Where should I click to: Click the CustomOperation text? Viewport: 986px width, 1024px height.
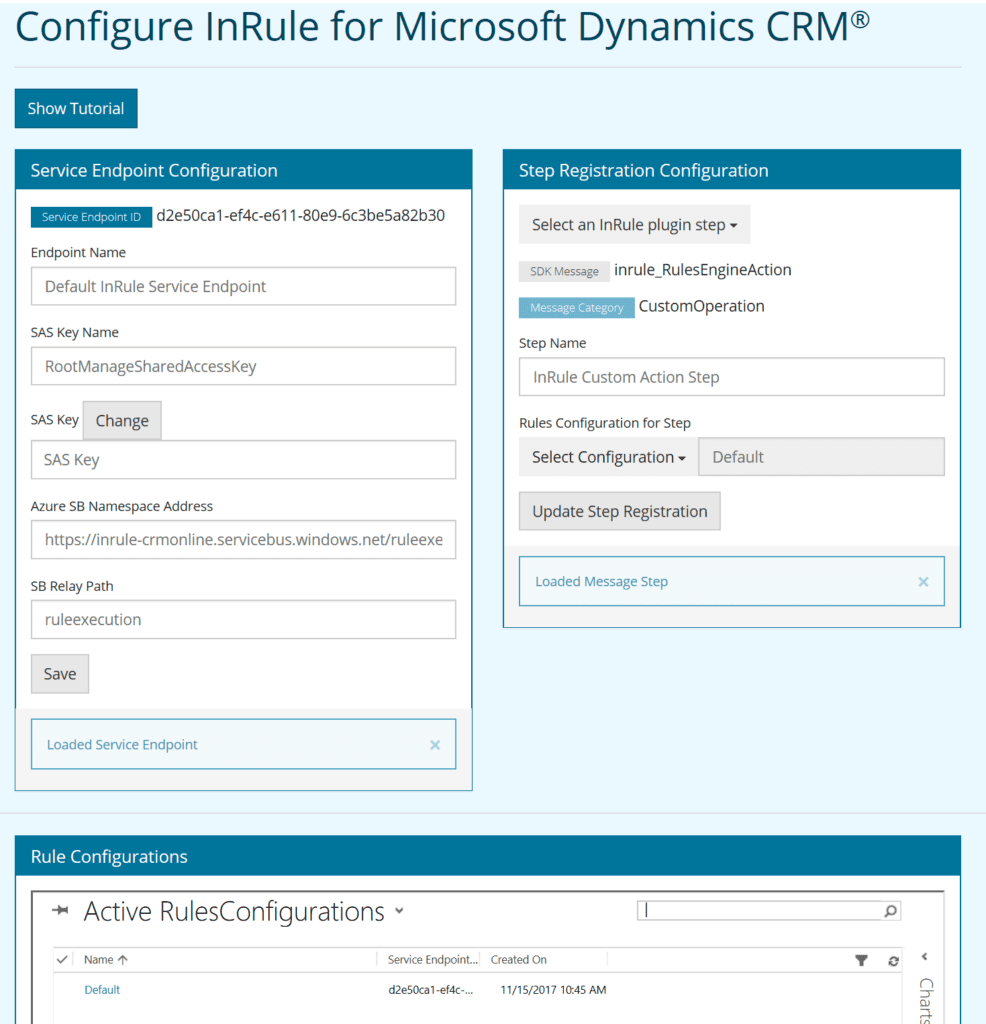point(701,306)
